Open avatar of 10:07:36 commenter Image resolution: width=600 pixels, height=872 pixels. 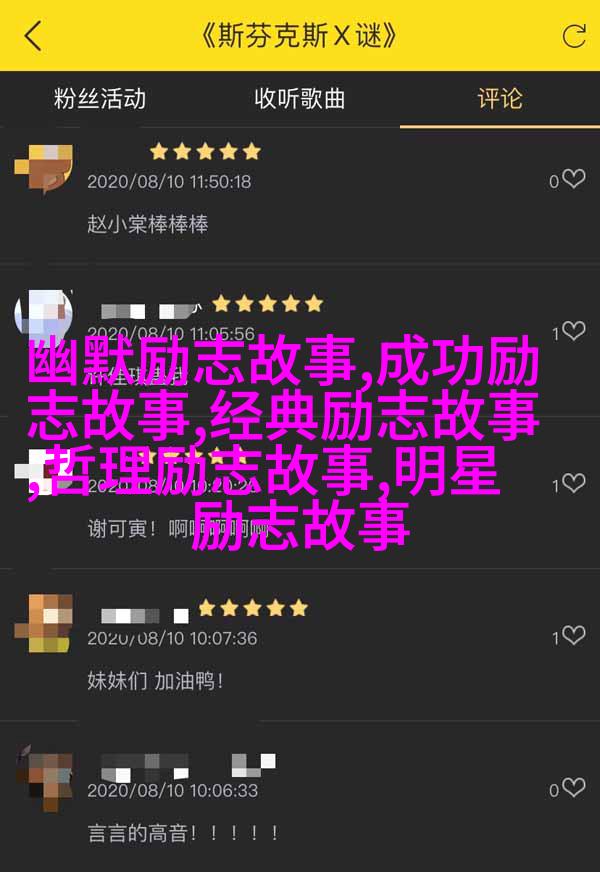coord(43,622)
